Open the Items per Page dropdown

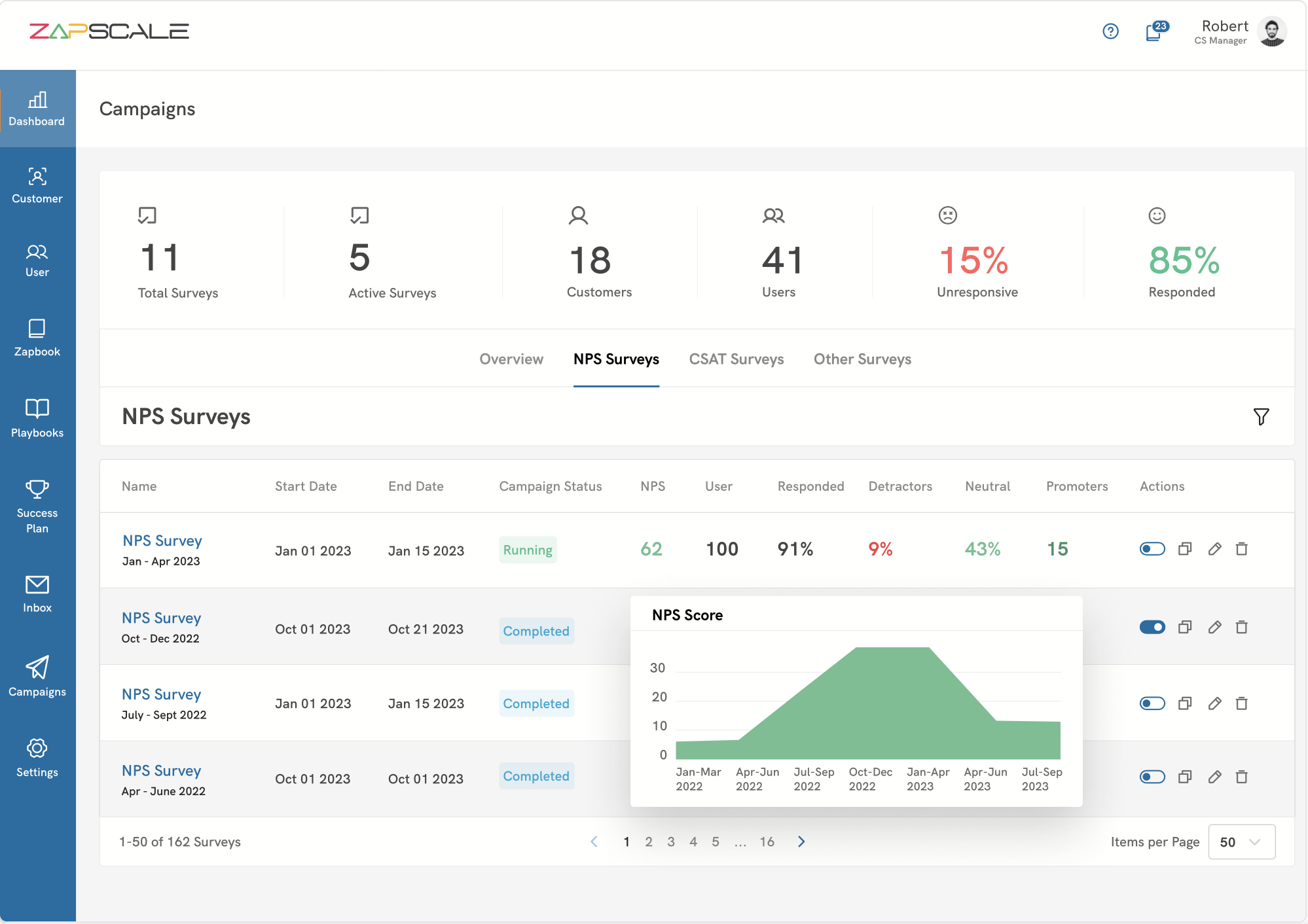click(1241, 842)
